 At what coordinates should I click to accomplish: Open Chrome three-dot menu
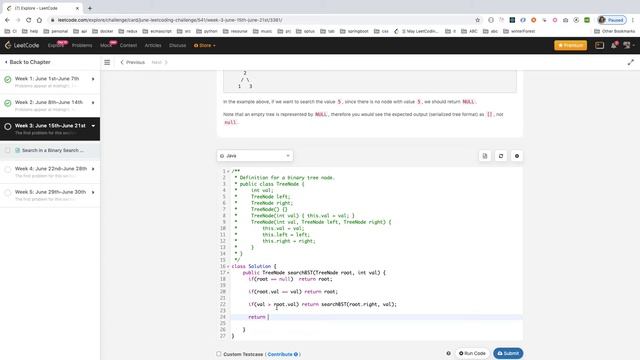(633, 20)
